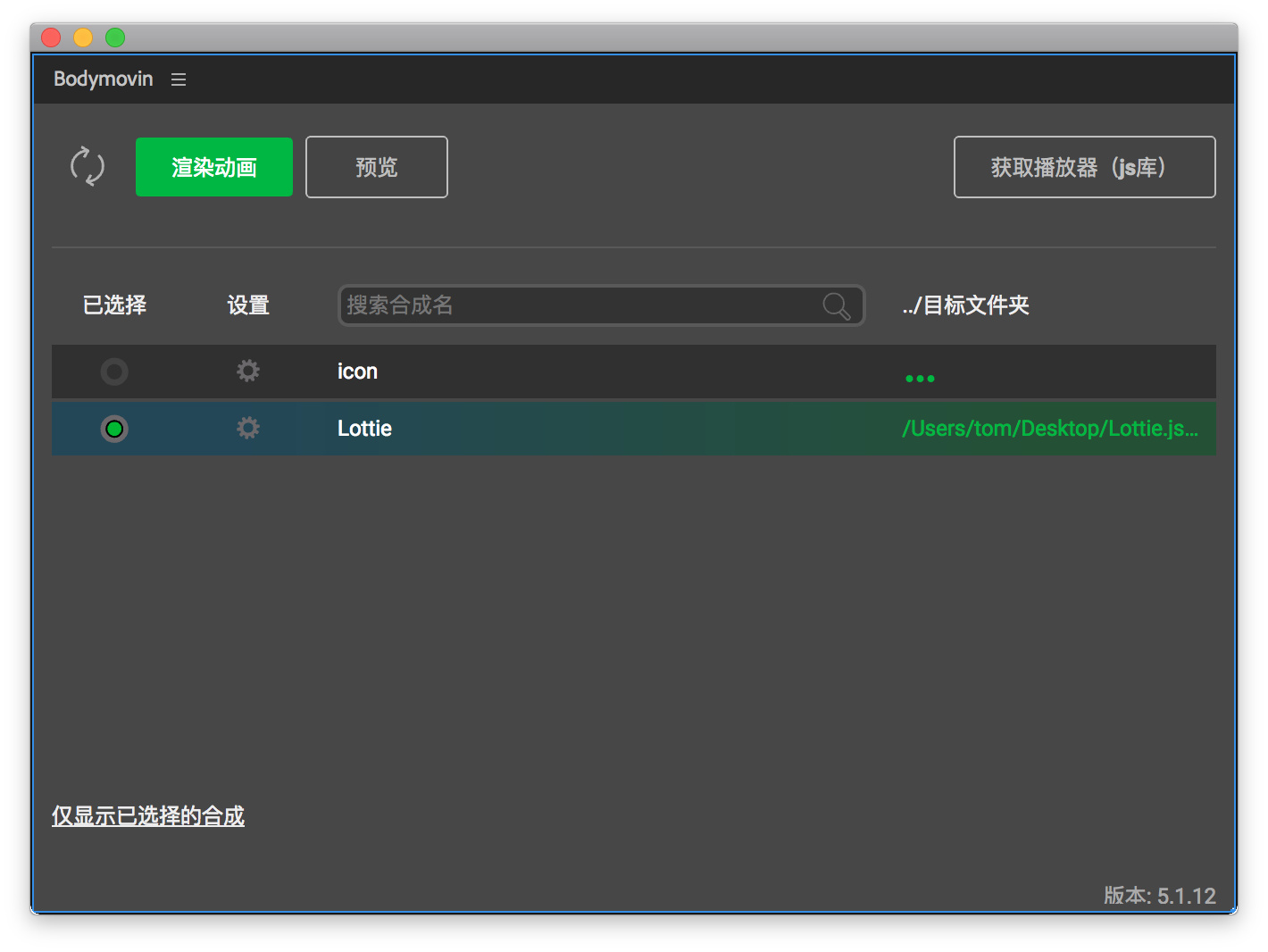This screenshot has width=1268, height=952.
Task: Maximize window with green button
Action: [x=115, y=38]
